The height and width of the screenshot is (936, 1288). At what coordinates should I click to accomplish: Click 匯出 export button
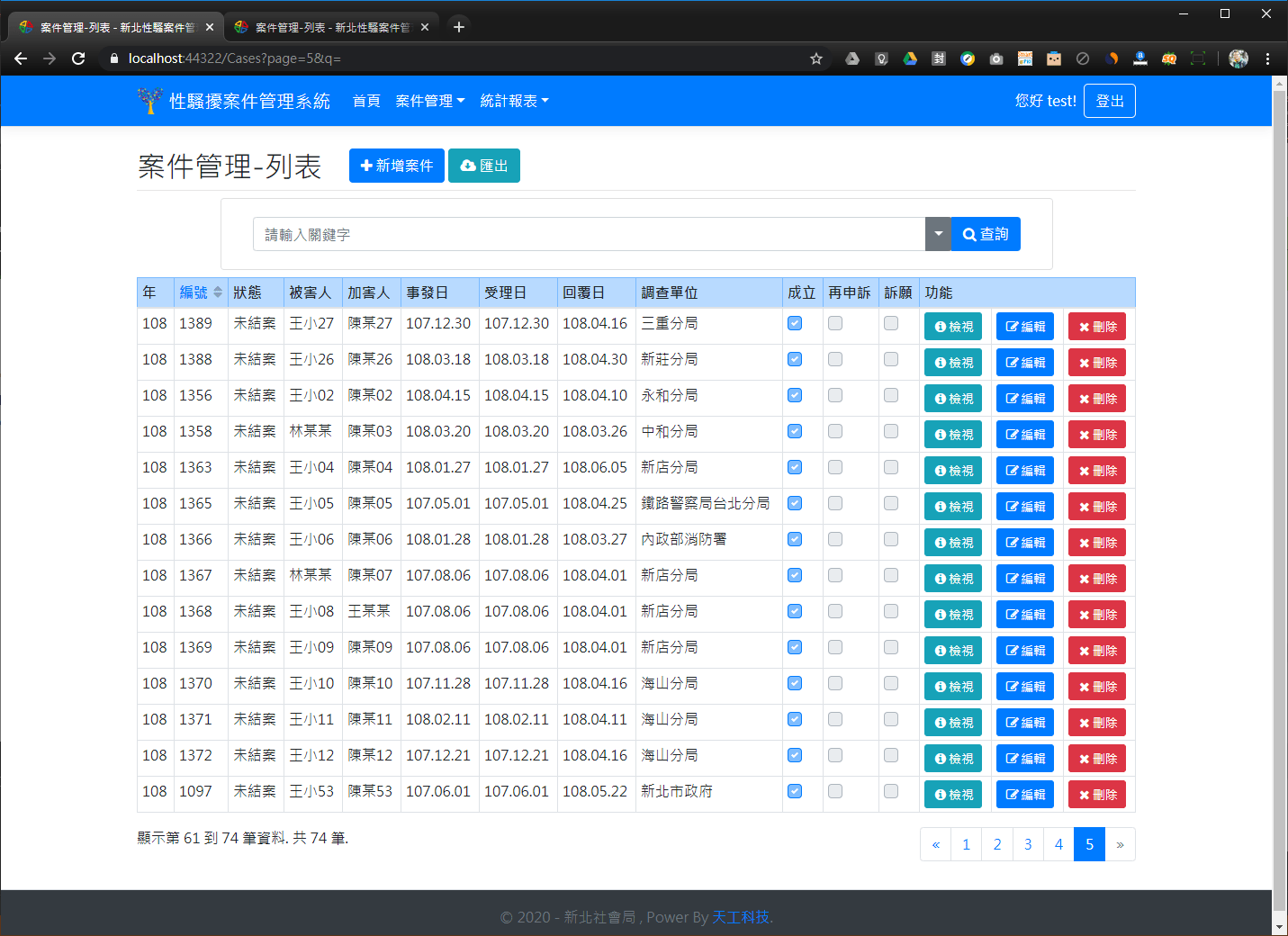484,166
